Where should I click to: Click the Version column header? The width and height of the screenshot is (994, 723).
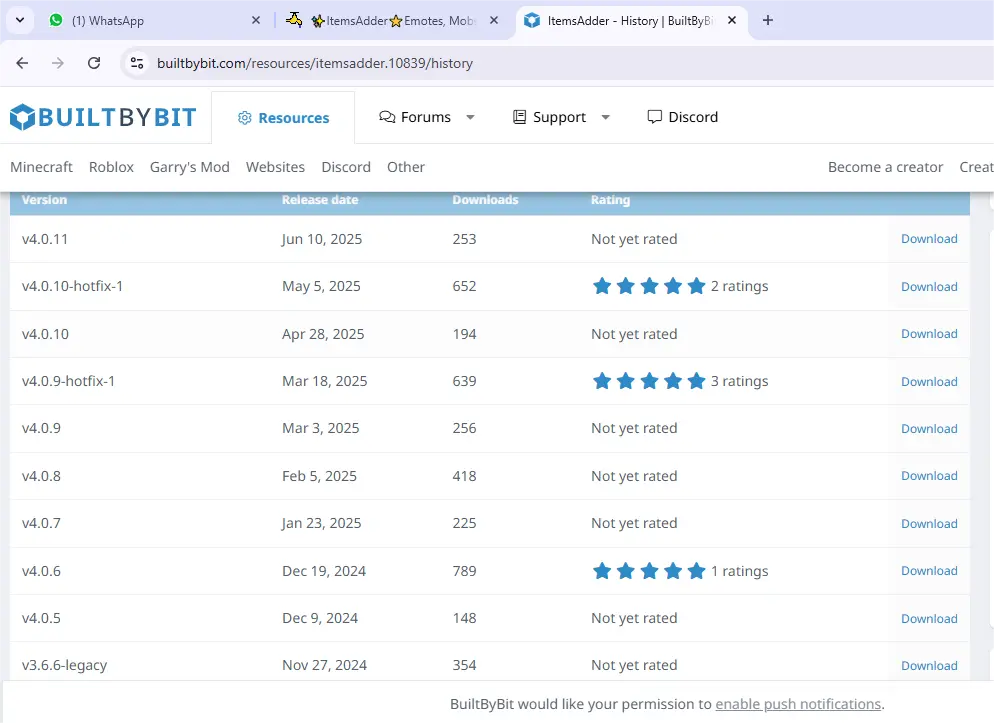pyautogui.click(x=44, y=200)
